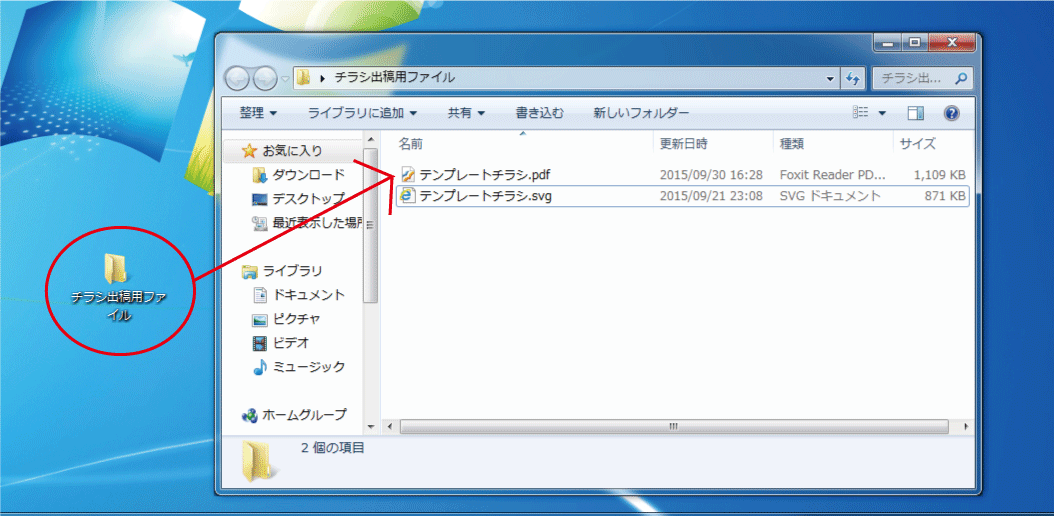Open the 共有 menu
The height and width of the screenshot is (516, 1054).
(x=467, y=114)
